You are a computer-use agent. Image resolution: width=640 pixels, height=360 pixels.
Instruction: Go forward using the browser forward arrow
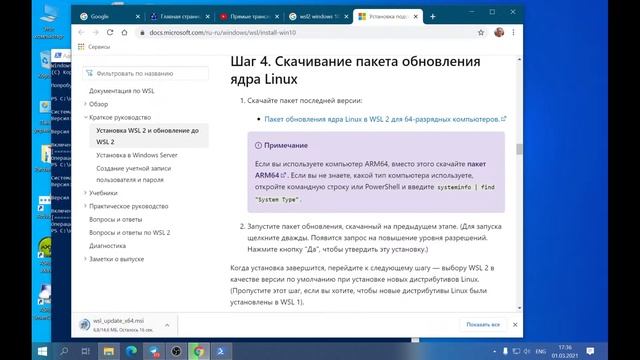(96, 33)
